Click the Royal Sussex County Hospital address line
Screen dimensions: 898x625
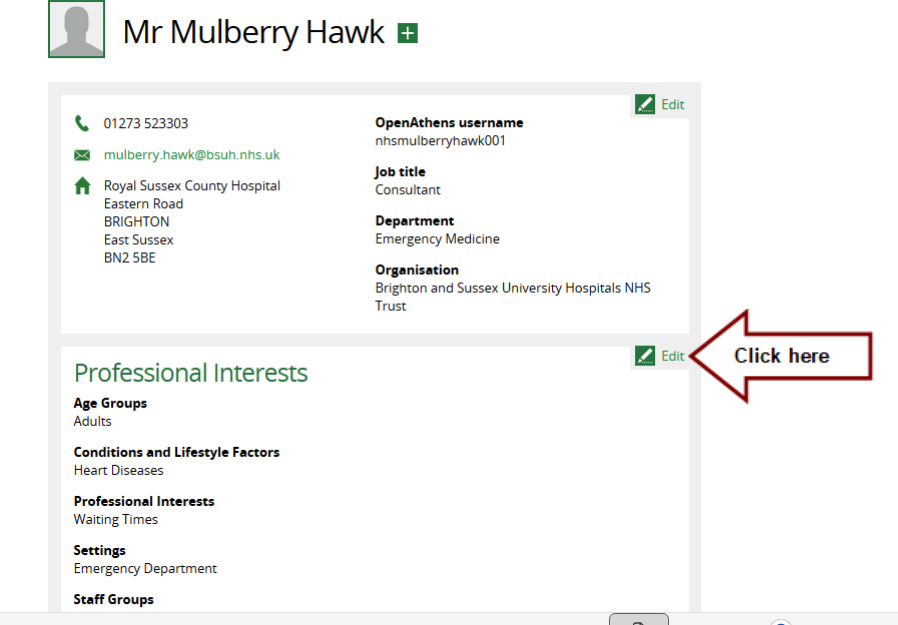[x=192, y=186]
